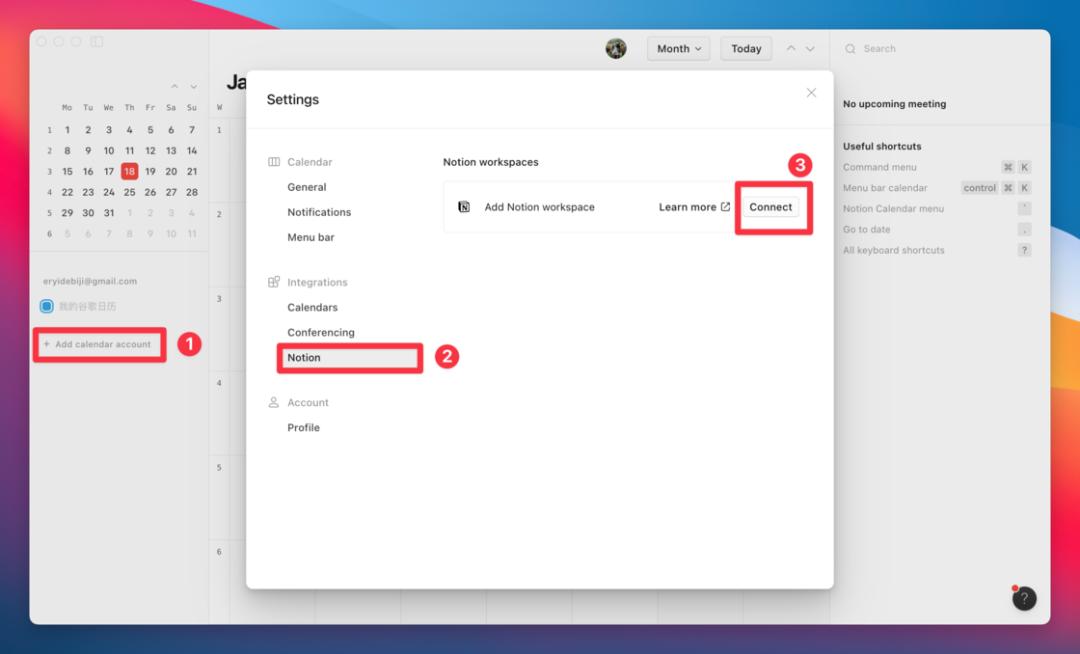Click the Command menu shortcut row
Screen dimensions: 1080x654
pyautogui.click(x=937, y=167)
